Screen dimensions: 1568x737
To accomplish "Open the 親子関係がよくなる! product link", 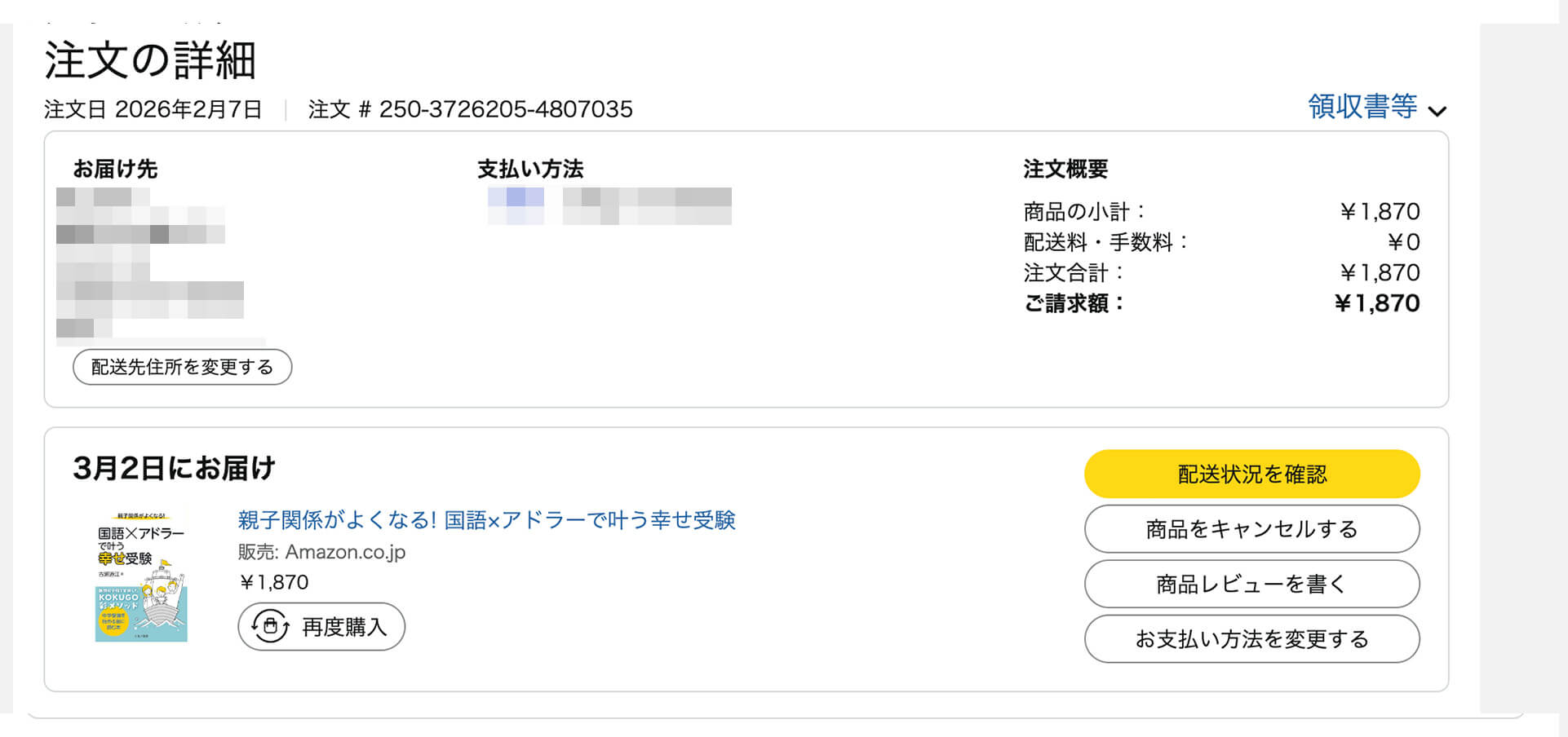I will [x=487, y=519].
